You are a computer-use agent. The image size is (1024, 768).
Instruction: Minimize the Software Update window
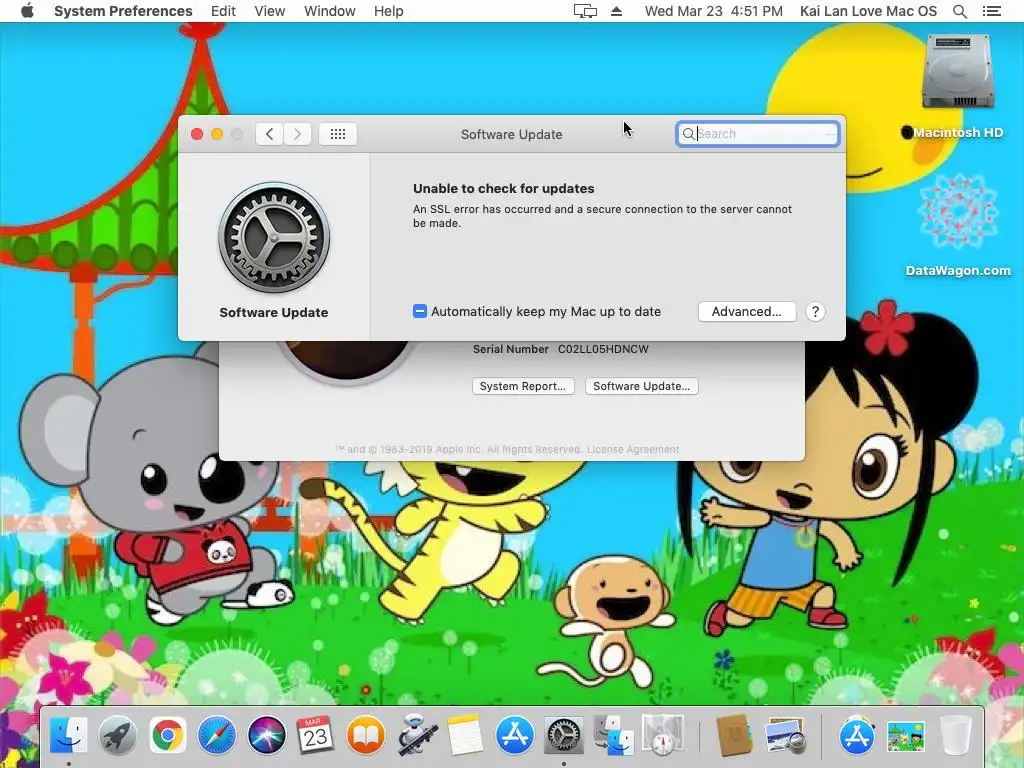tap(217, 134)
